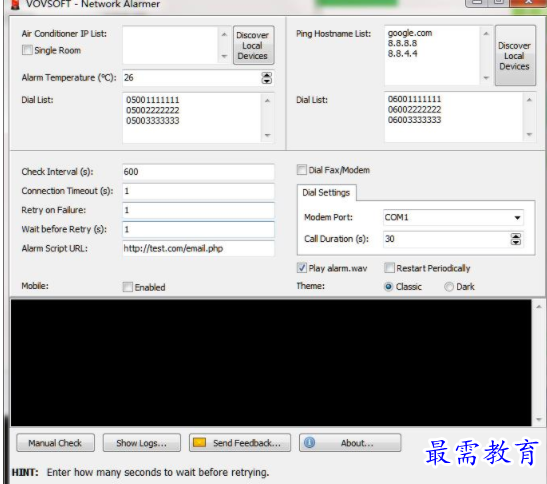Click up arrow of Air Conditioner IP list scrollbar
The height and width of the screenshot is (484, 547).
click(x=224, y=34)
